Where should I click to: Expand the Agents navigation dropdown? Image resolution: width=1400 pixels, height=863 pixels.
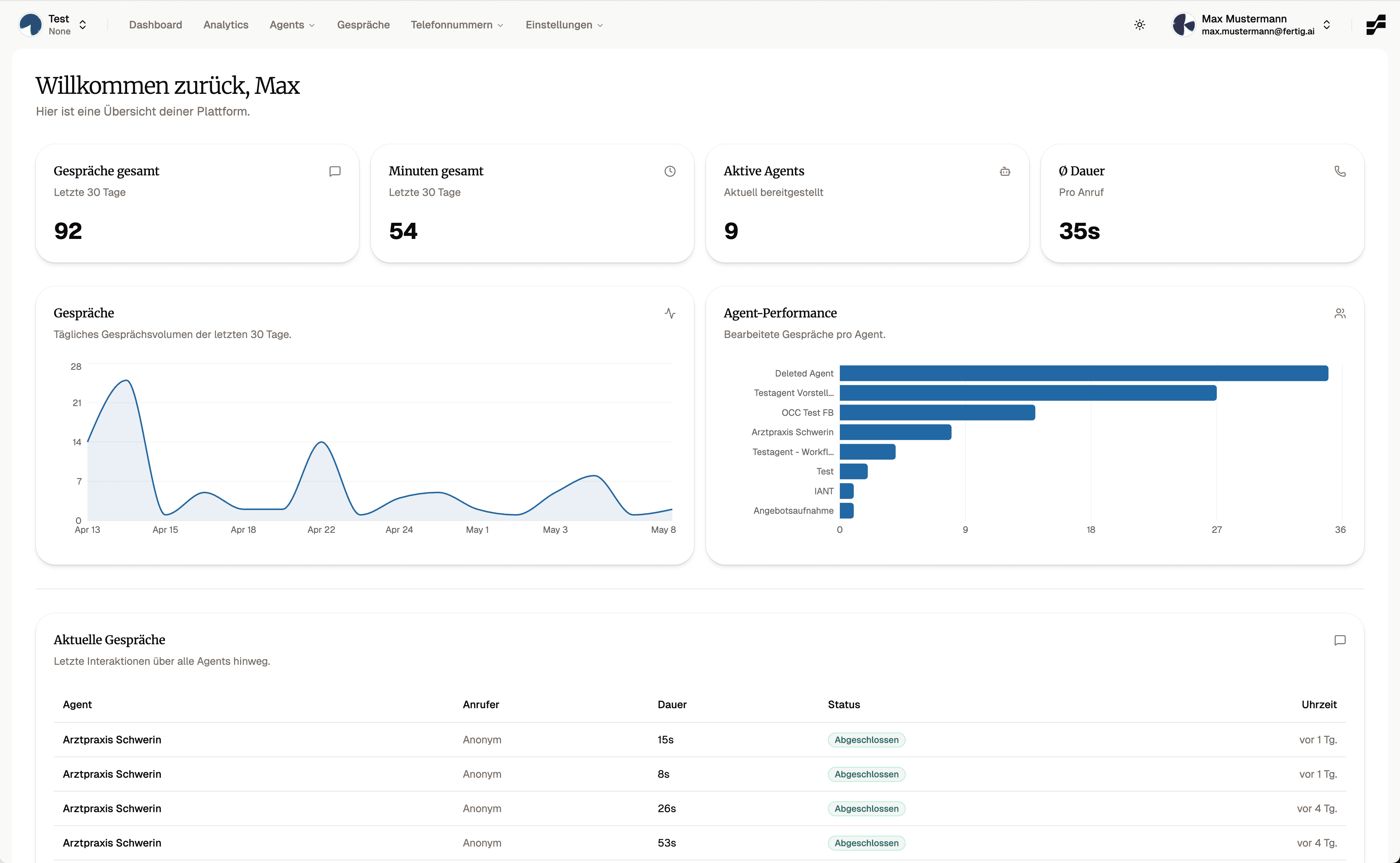point(292,25)
